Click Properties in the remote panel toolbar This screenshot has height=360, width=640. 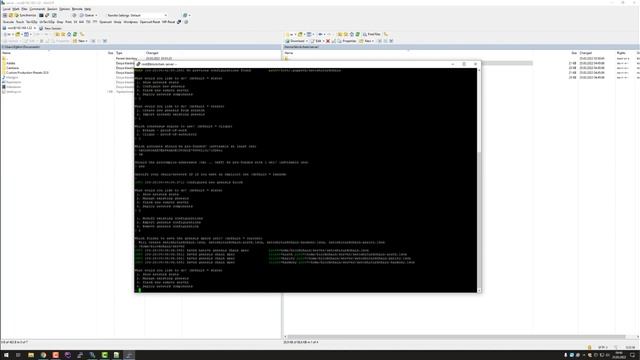[x=347, y=41]
